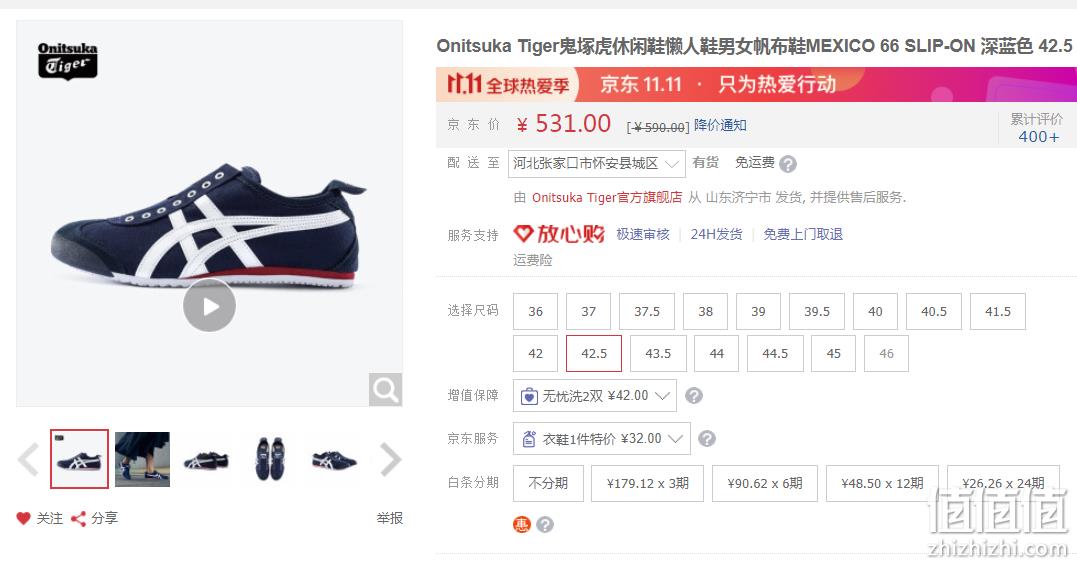This screenshot has width=1077, height=566.
Task: Open the Onitsuka Tiger官方旗舰店 store link
Action: tap(606, 198)
